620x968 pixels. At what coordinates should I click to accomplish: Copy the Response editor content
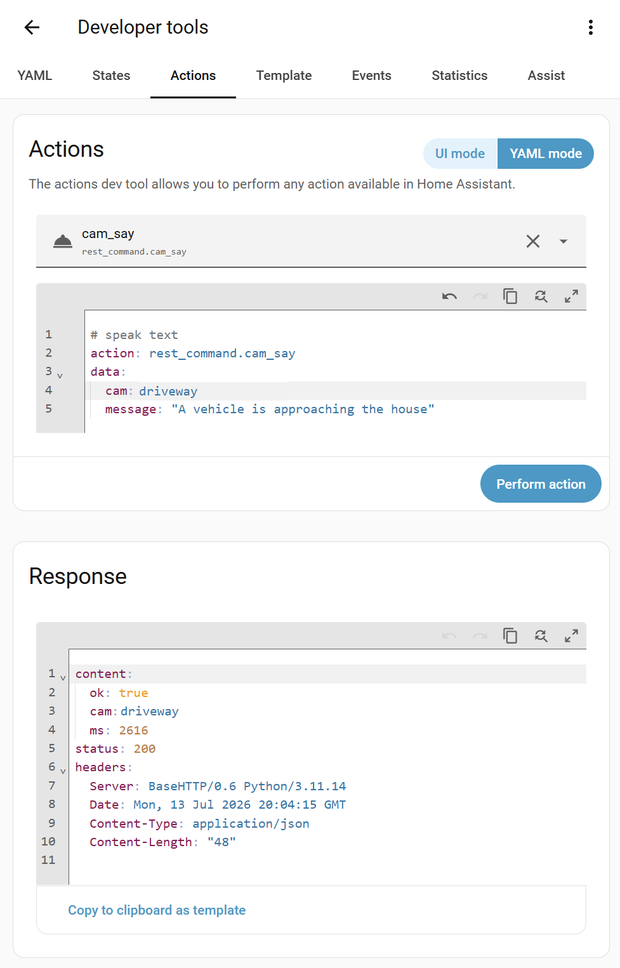(510, 636)
